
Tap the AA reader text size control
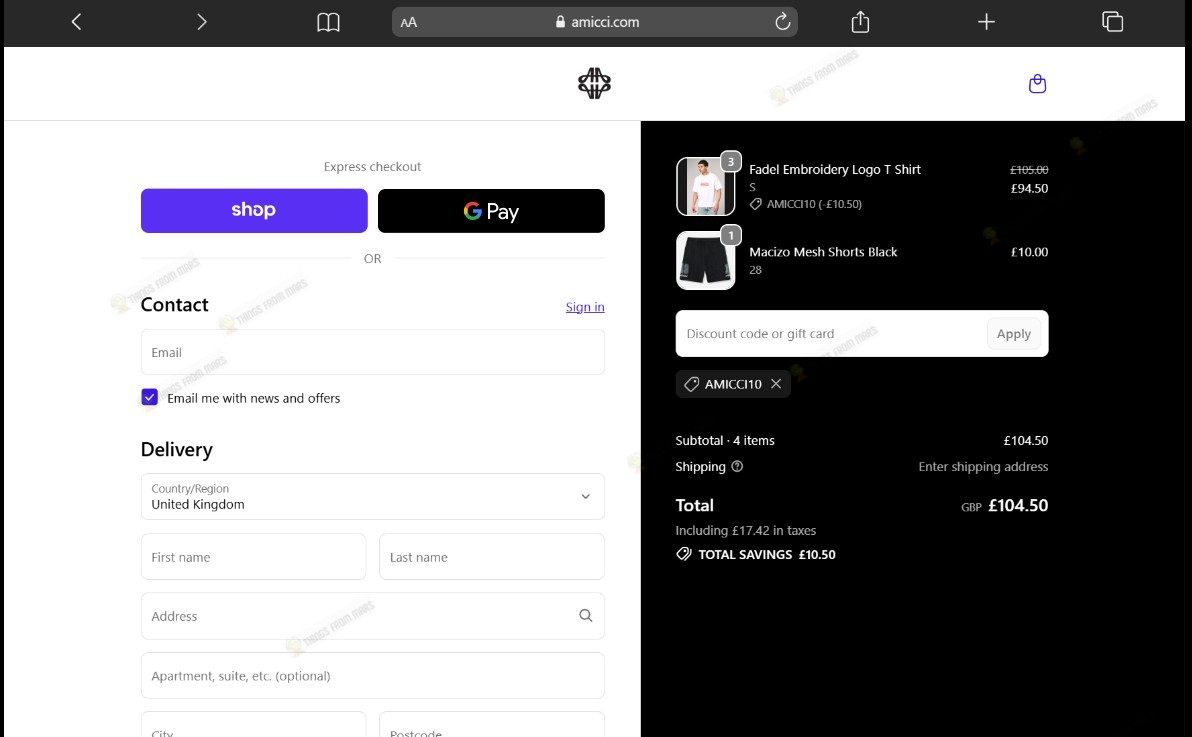tap(409, 22)
